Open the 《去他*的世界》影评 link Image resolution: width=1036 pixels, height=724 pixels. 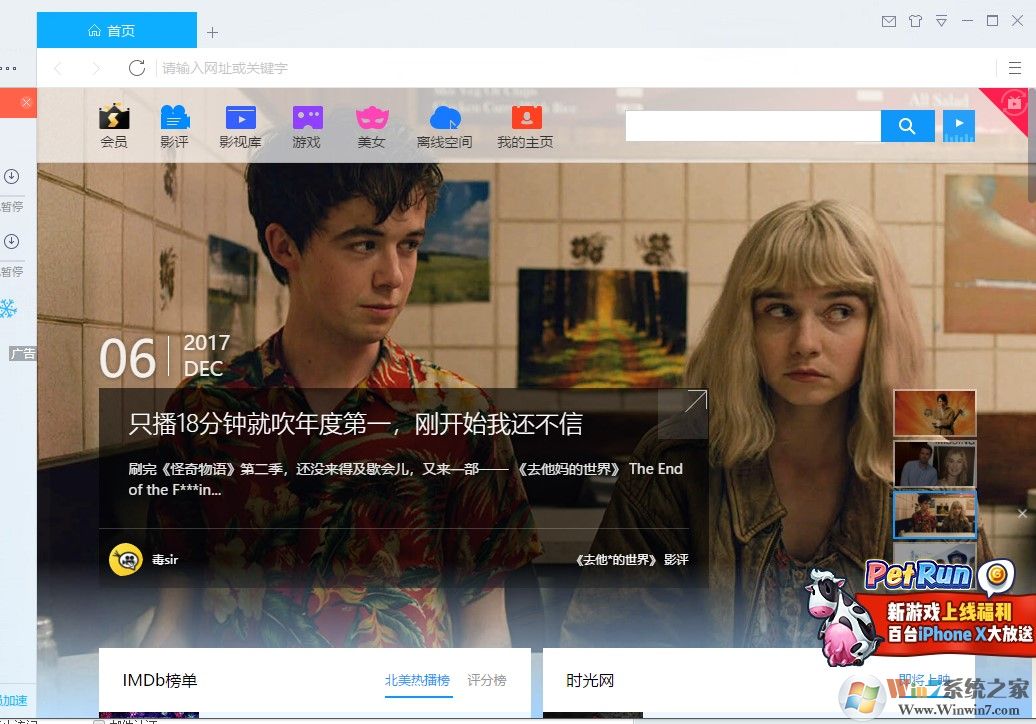[x=632, y=560]
